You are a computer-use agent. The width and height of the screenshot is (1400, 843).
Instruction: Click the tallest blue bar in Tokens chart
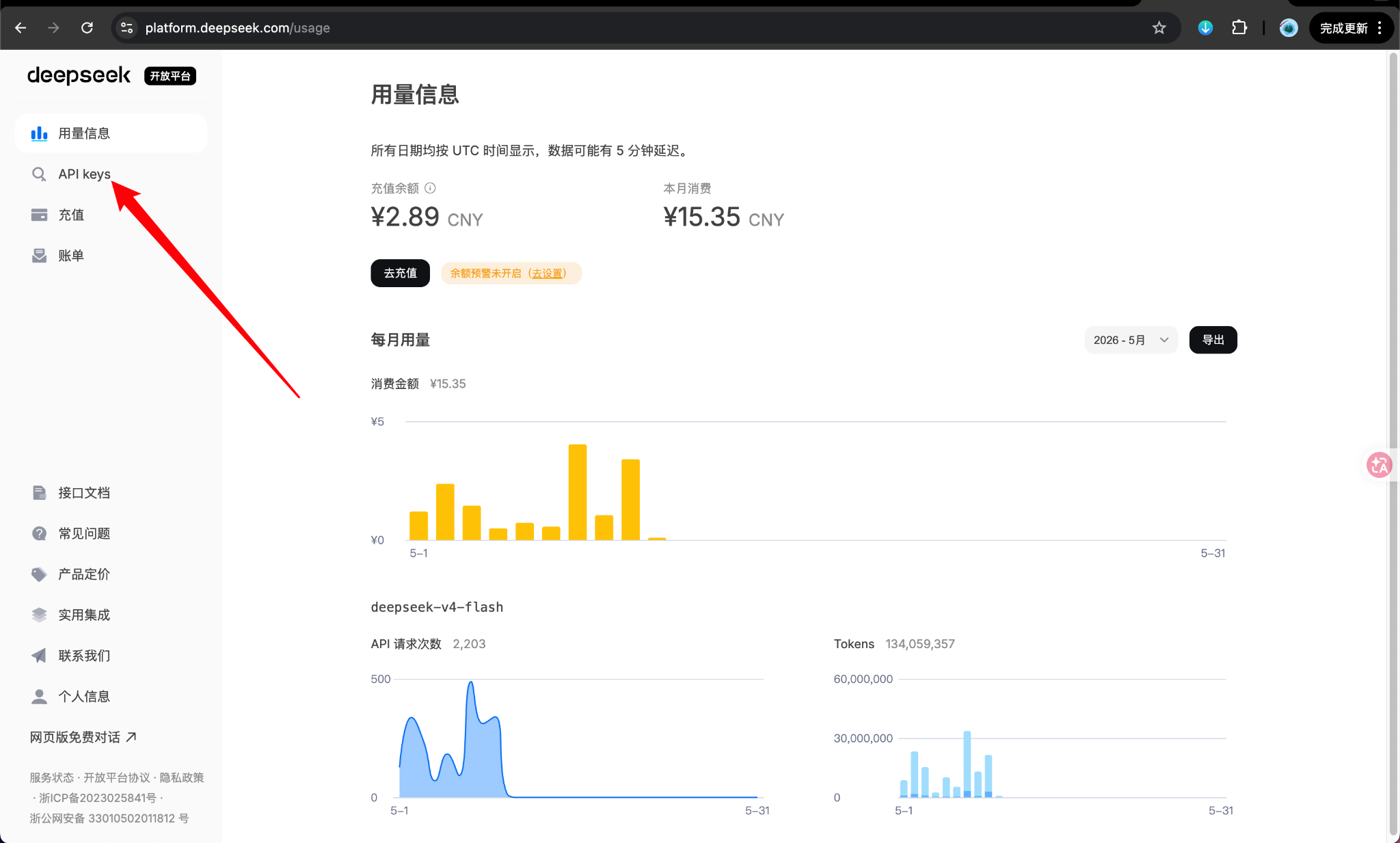[x=967, y=764]
